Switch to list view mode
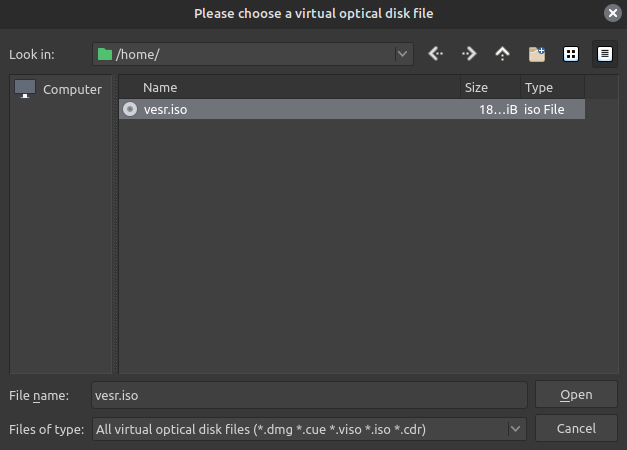 571,54
